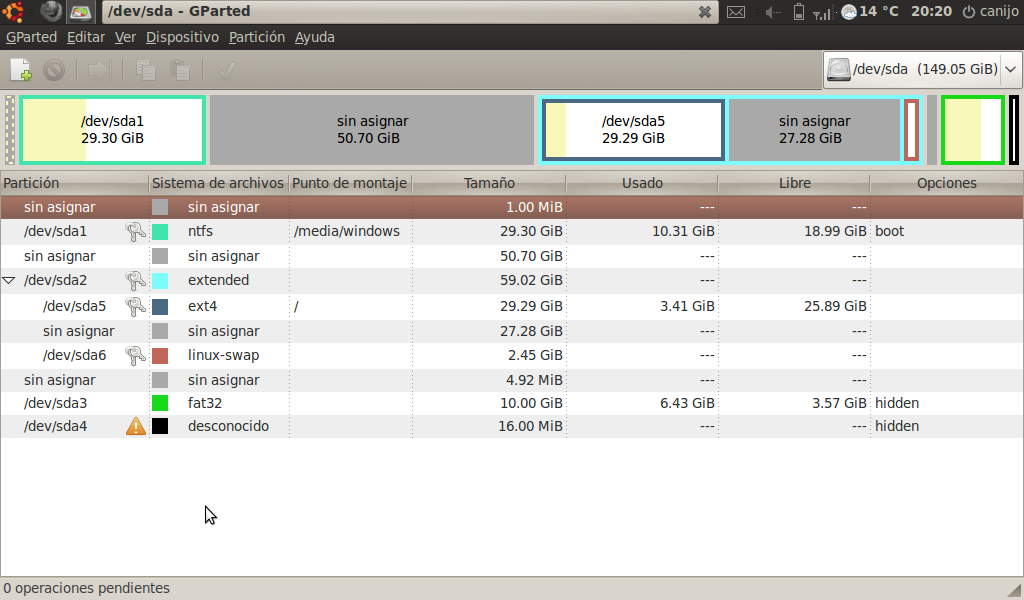Image resolution: width=1024 pixels, height=600 pixels.
Task: Select the red linux-swap block in disk map
Action: coord(911,129)
